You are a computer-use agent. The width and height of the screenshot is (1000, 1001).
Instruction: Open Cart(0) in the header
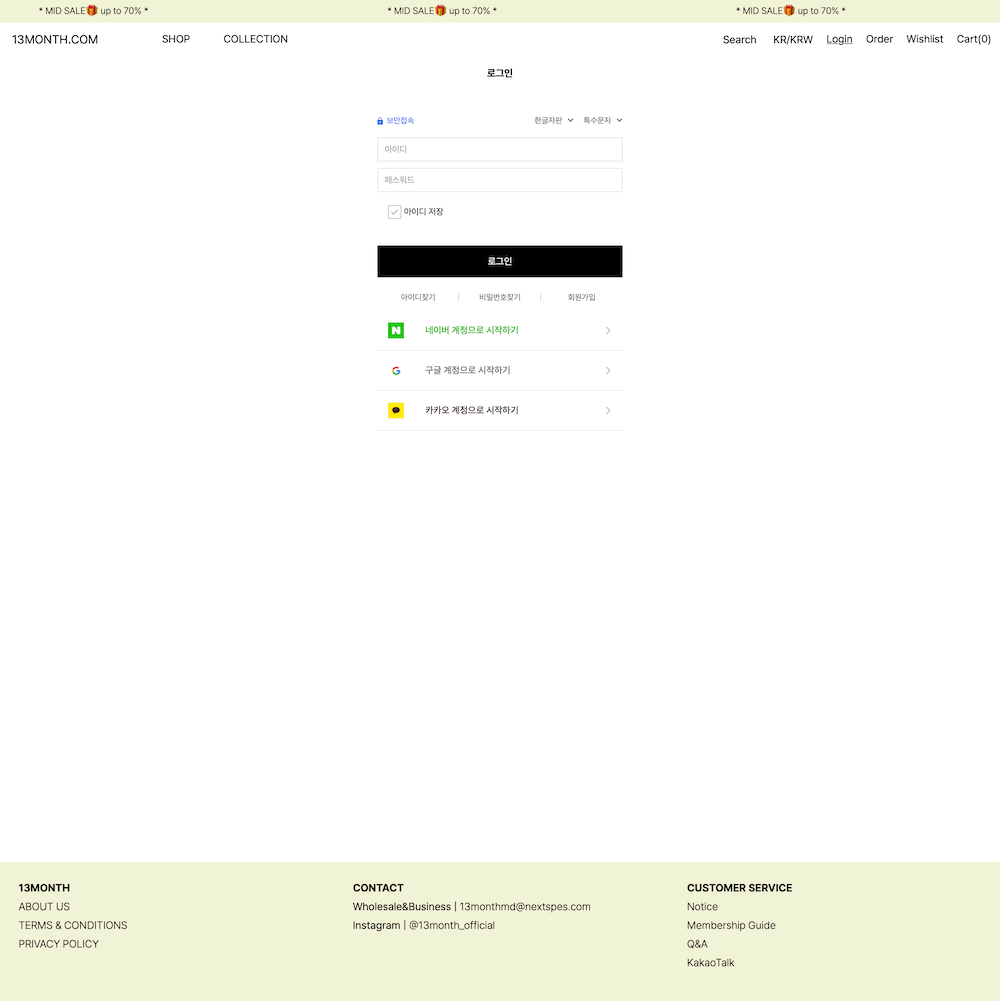(973, 39)
